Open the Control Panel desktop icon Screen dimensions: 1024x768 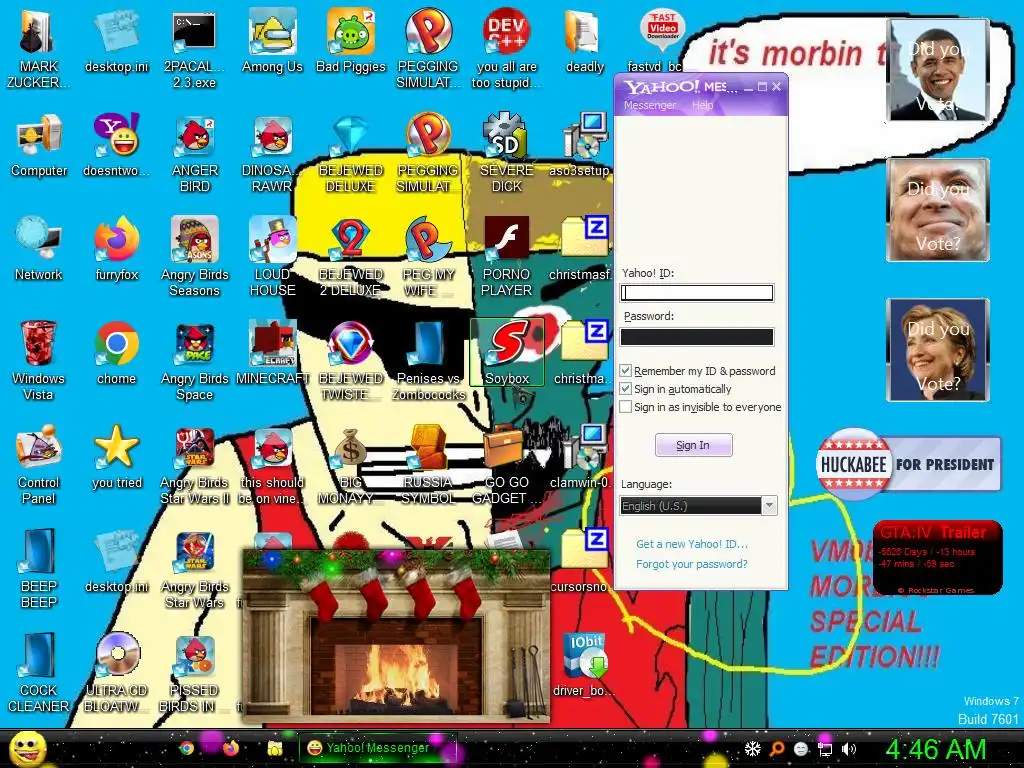coord(39,465)
